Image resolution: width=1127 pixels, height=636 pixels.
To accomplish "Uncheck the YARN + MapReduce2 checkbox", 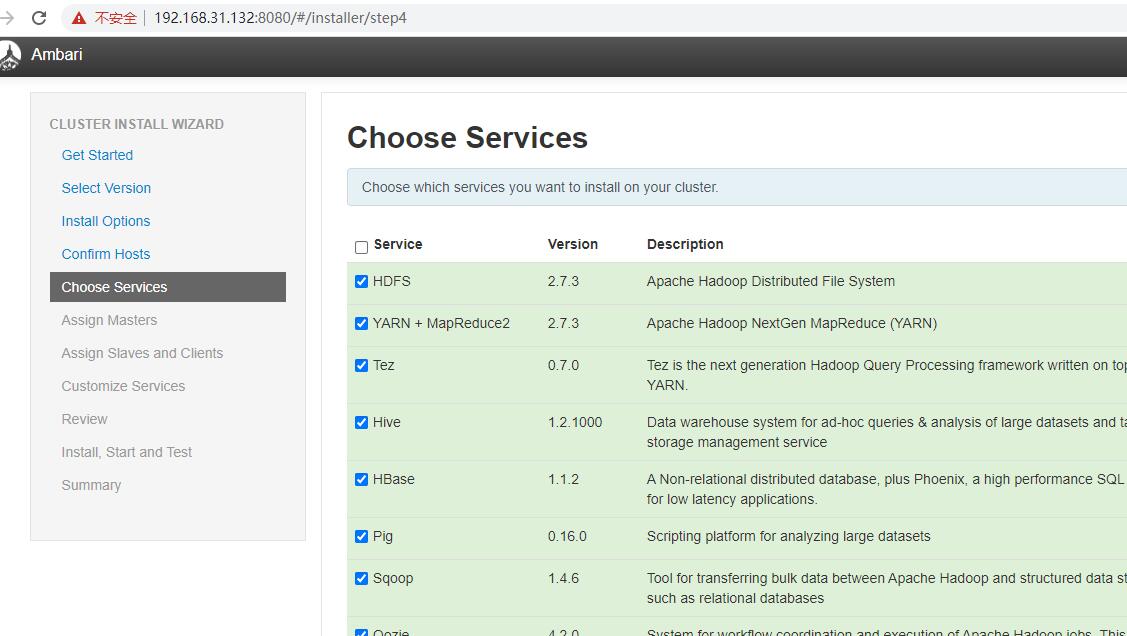I will click(362, 323).
